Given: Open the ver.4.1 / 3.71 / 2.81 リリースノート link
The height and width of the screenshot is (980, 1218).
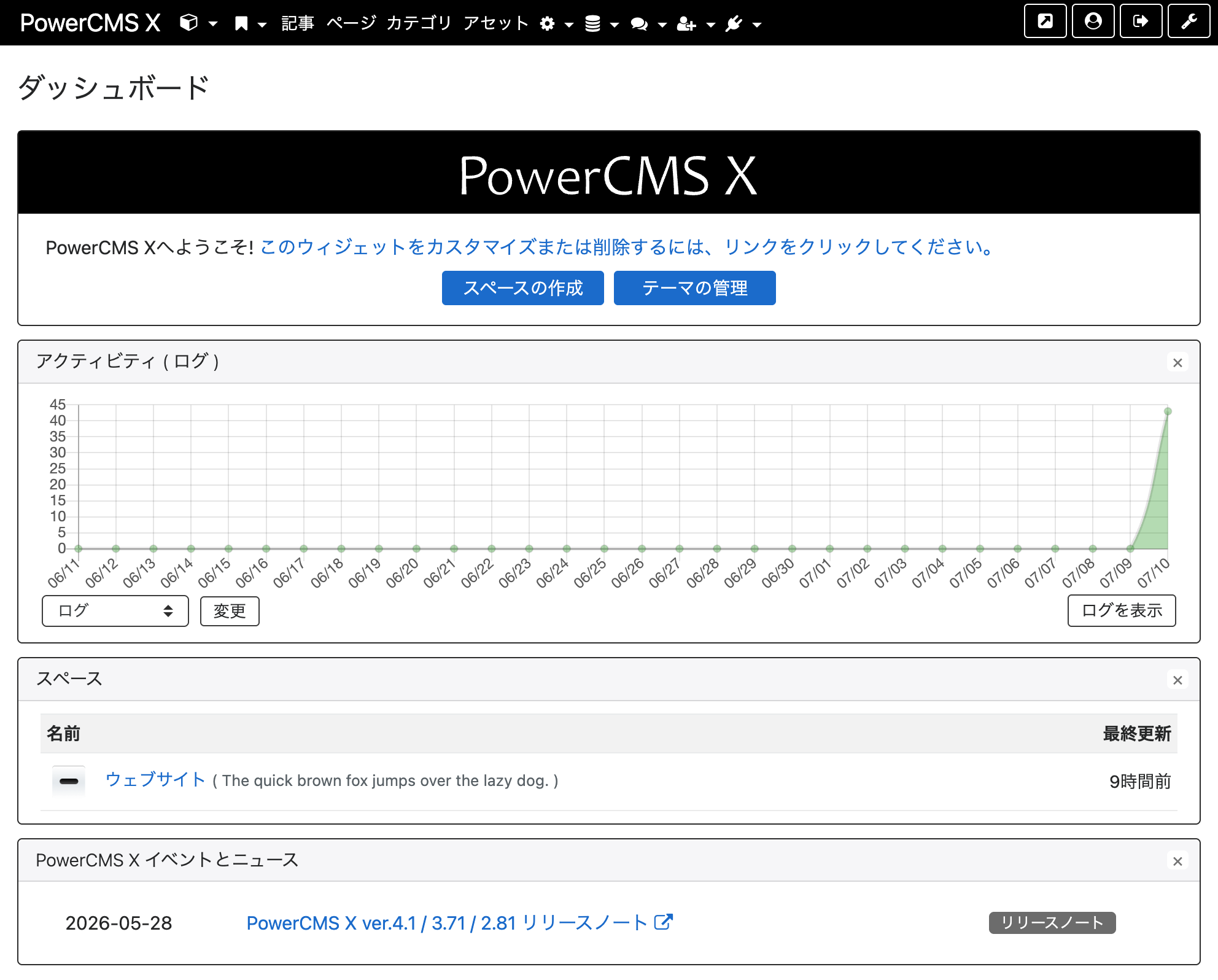Looking at the screenshot, I should (x=460, y=923).
